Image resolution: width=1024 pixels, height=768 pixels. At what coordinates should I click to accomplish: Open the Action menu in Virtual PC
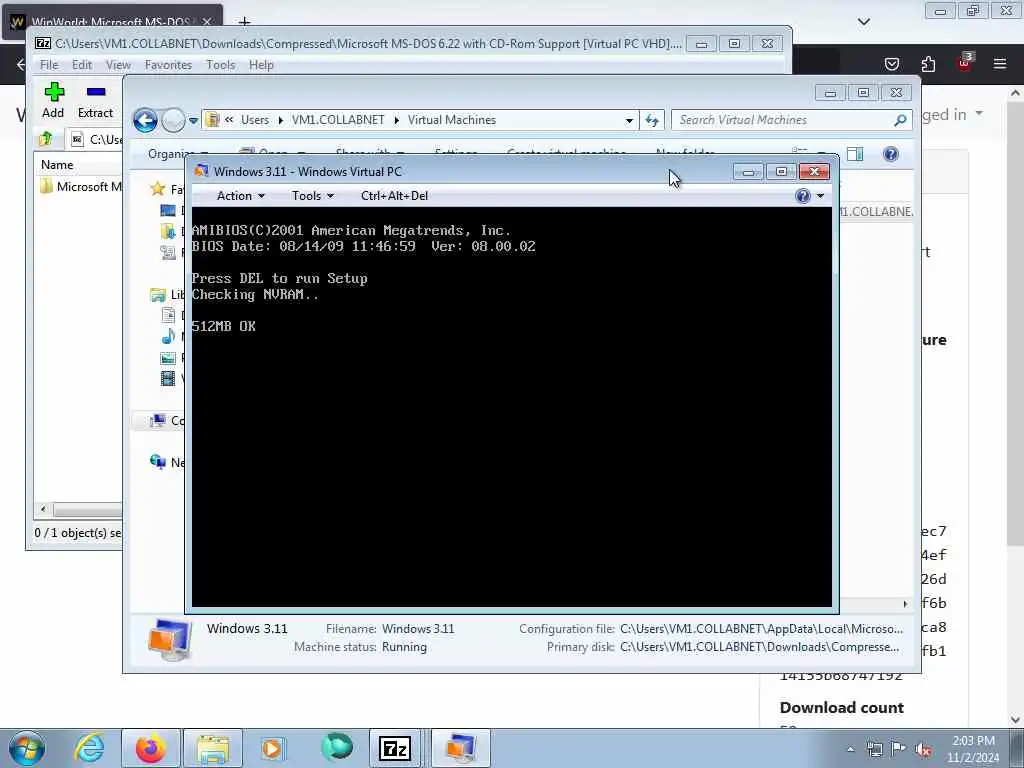240,196
